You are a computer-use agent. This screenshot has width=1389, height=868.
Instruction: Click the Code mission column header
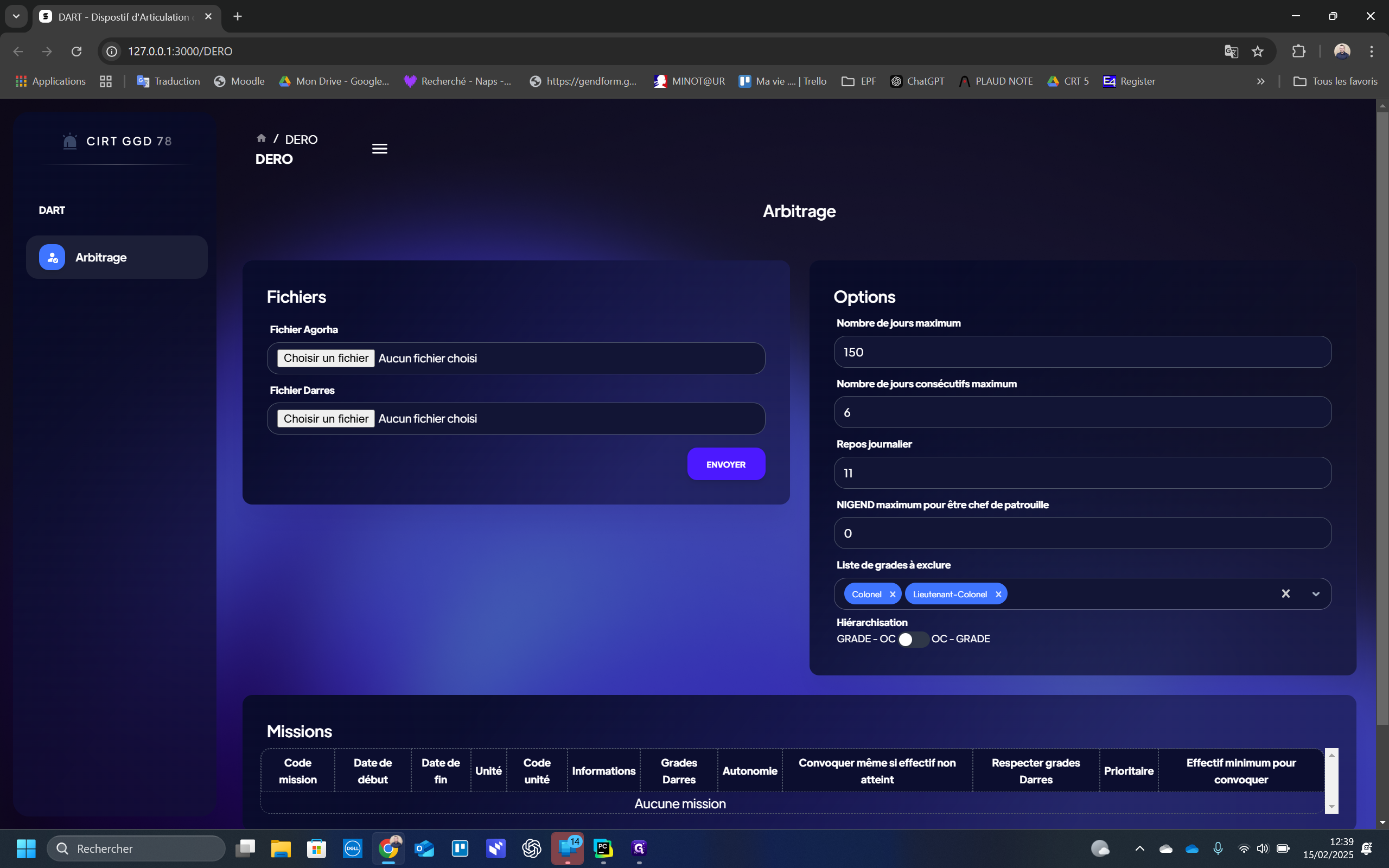(x=298, y=771)
